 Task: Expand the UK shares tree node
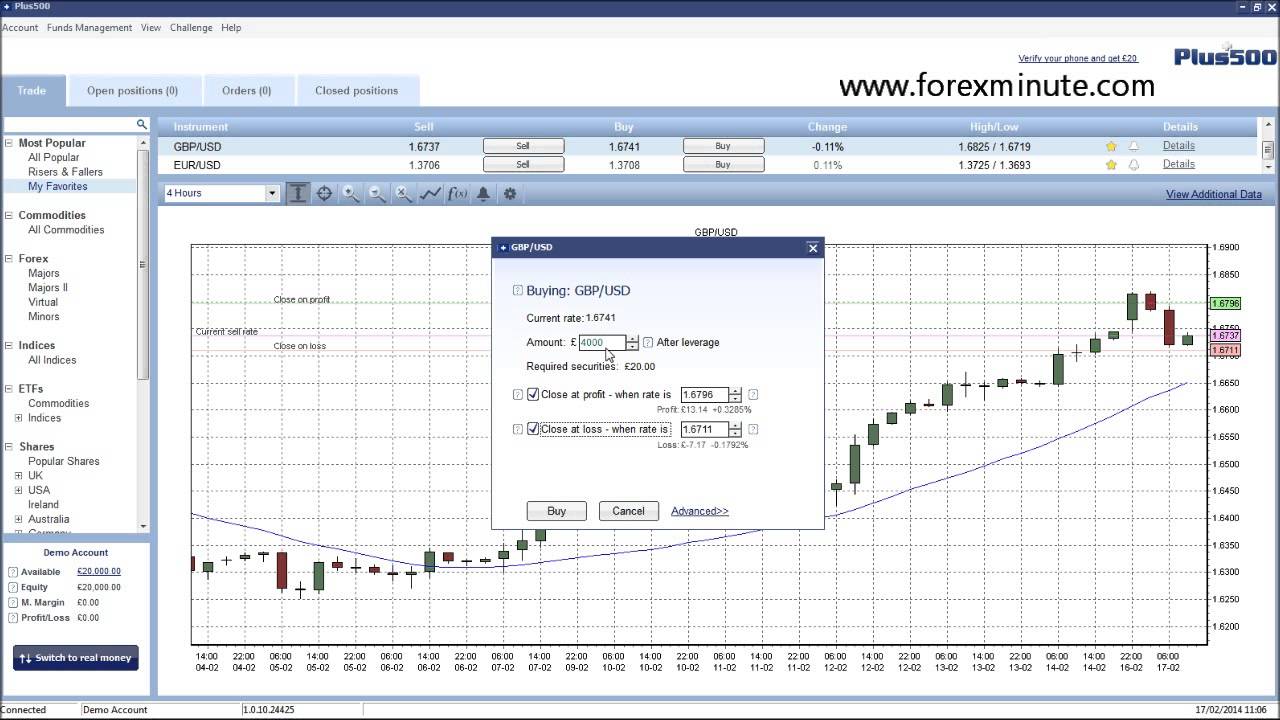point(18,476)
